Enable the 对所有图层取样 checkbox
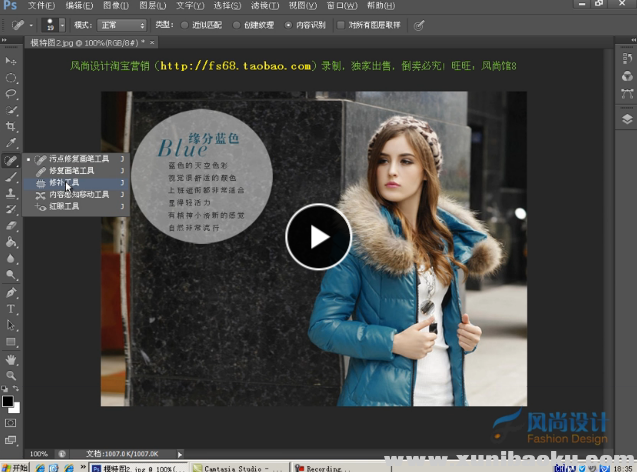Image resolution: width=637 pixels, height=472 pixels. [x=341, y=24]
